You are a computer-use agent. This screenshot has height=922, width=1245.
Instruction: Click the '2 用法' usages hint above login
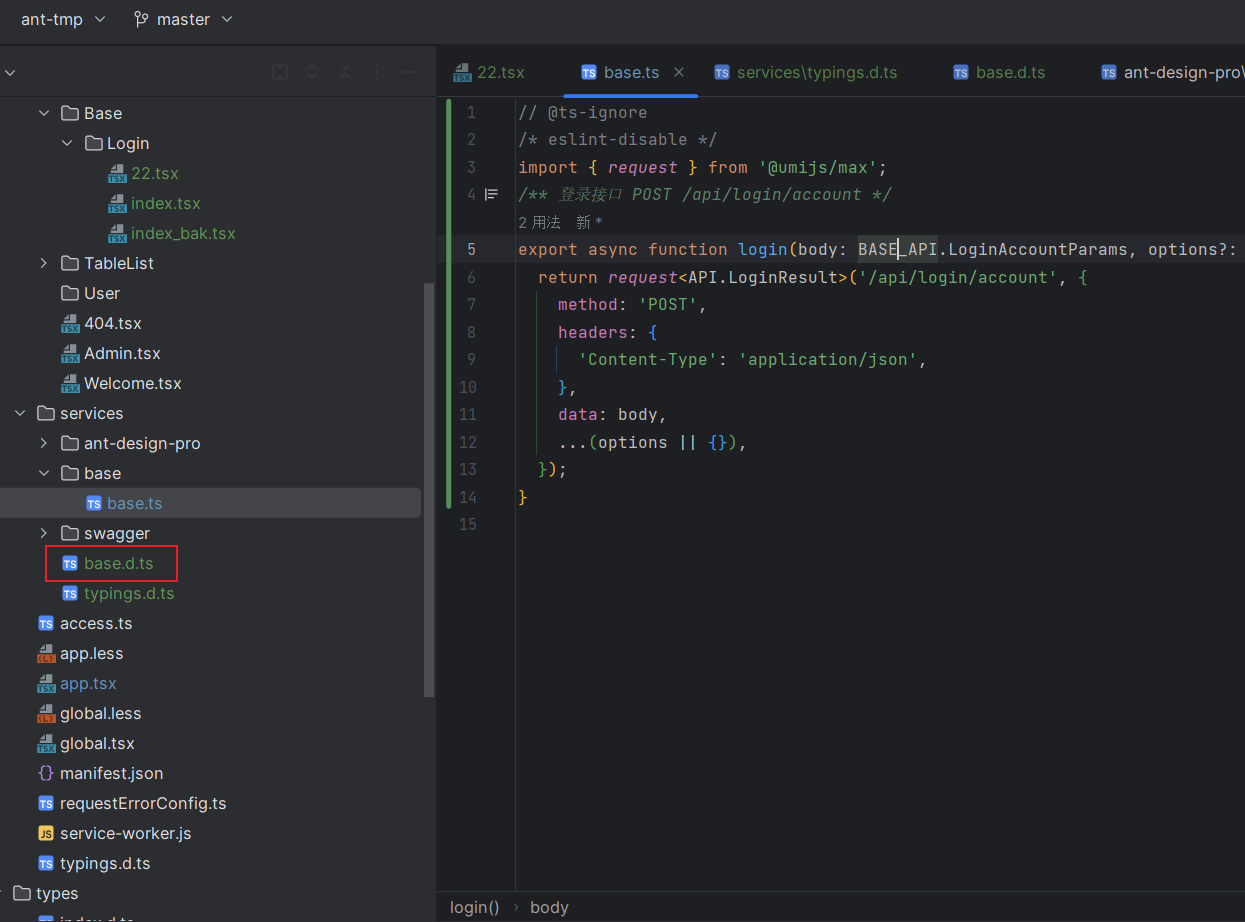coord(539,221)
